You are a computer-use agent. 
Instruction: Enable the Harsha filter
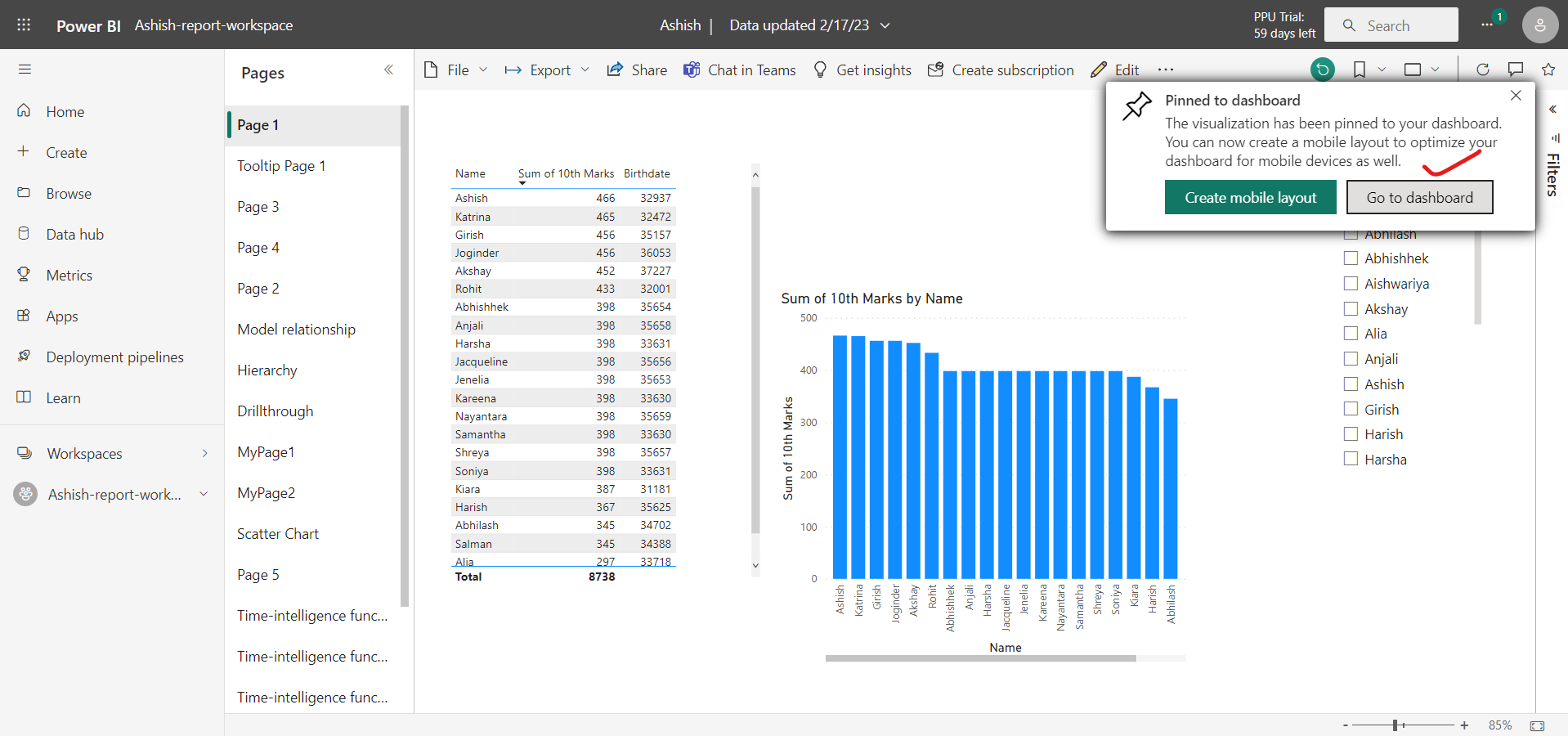tap(1351, 459)
